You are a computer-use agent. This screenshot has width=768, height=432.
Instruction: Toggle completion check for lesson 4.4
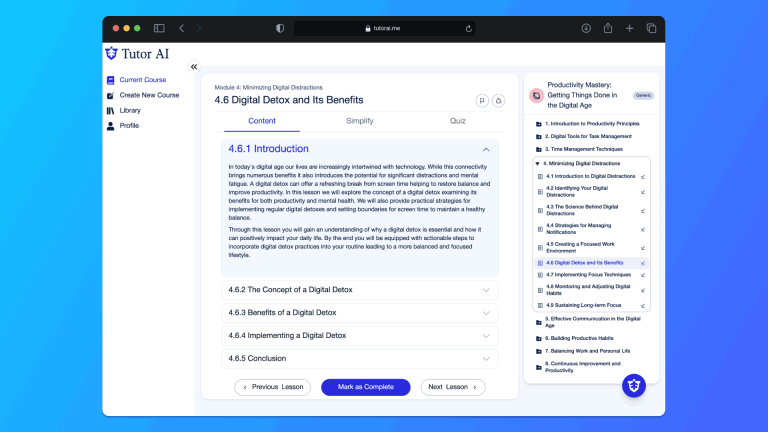(643, 228)
